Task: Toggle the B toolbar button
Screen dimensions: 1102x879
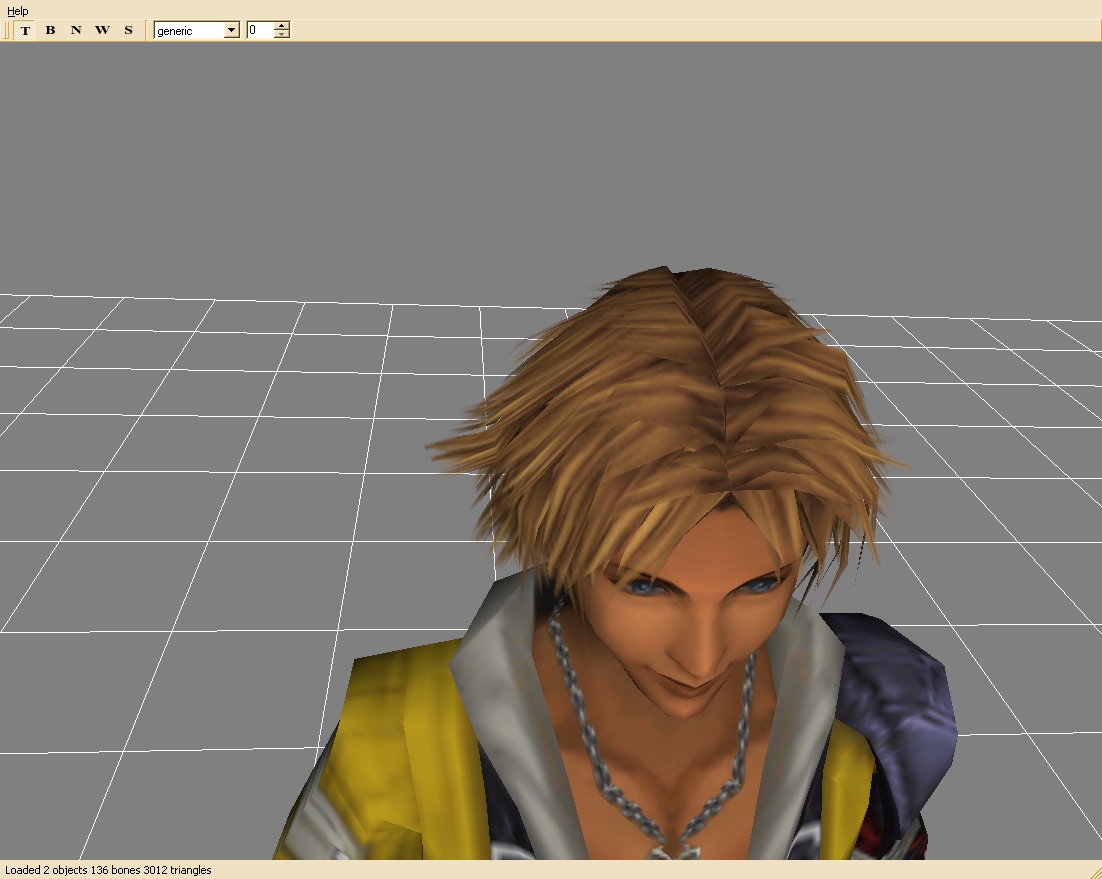Action: click(x=51, y=30)
